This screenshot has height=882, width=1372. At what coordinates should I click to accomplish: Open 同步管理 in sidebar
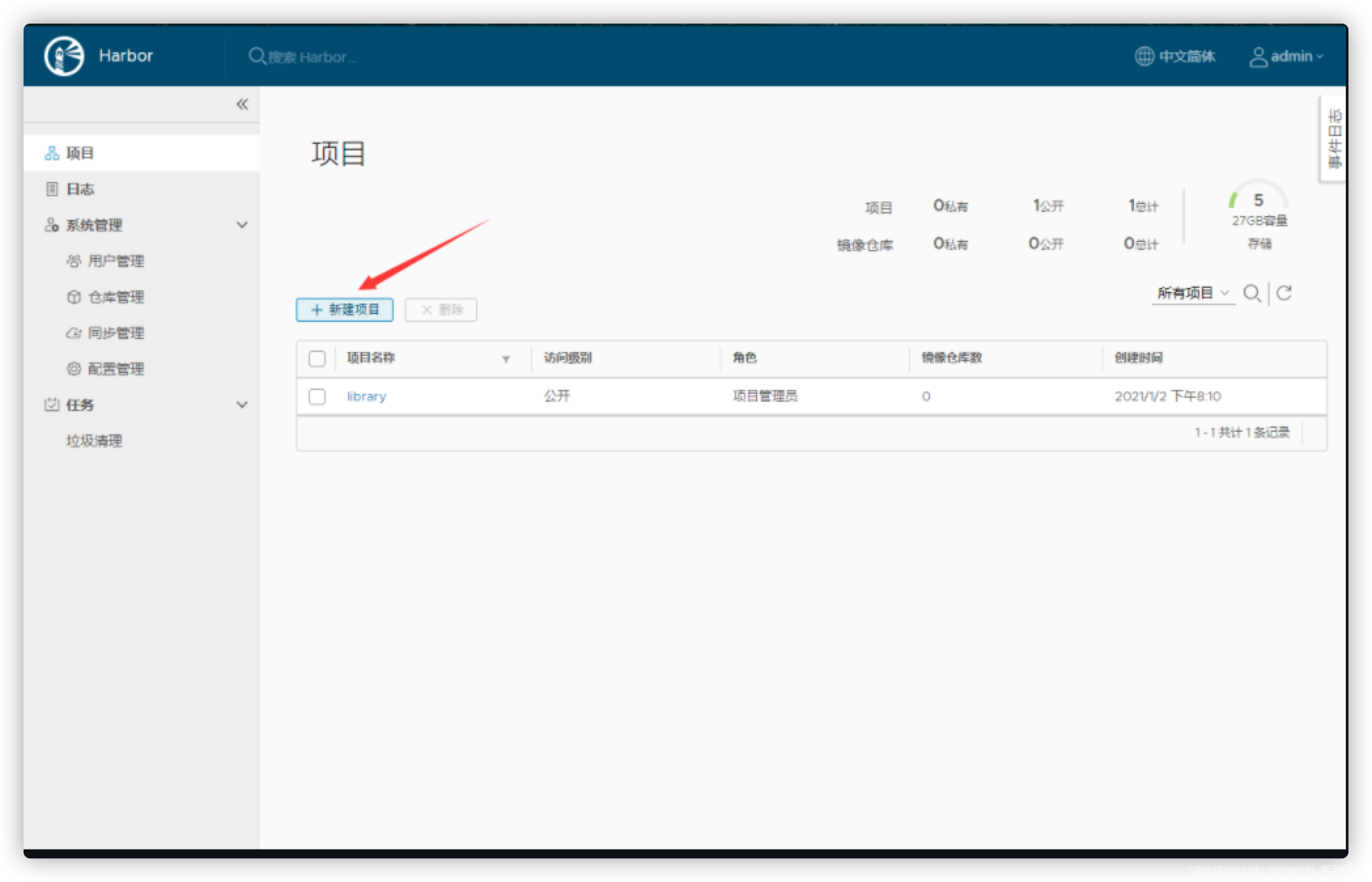(116, 333)
